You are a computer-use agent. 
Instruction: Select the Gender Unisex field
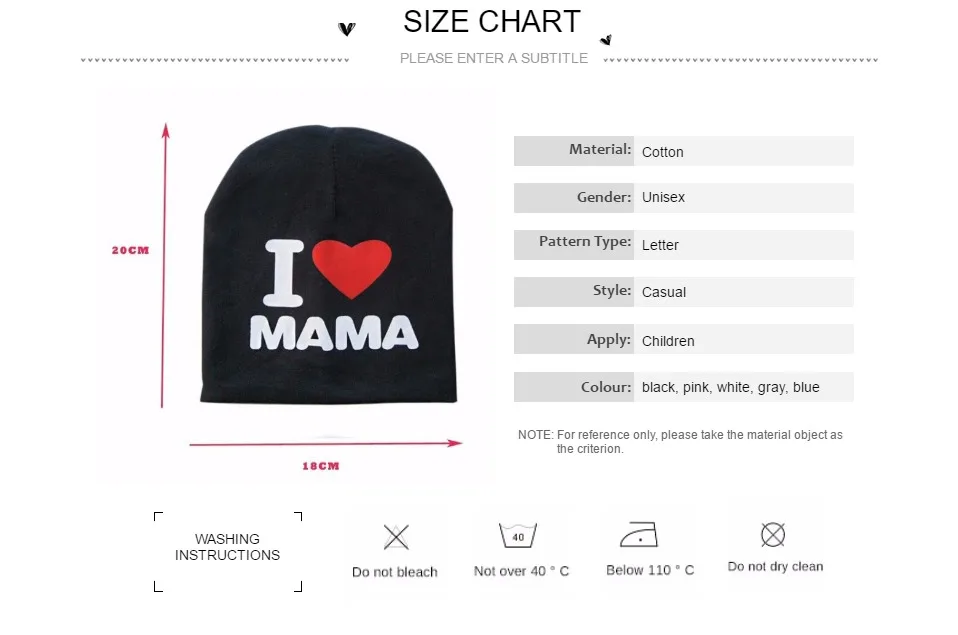coord(744,198)
